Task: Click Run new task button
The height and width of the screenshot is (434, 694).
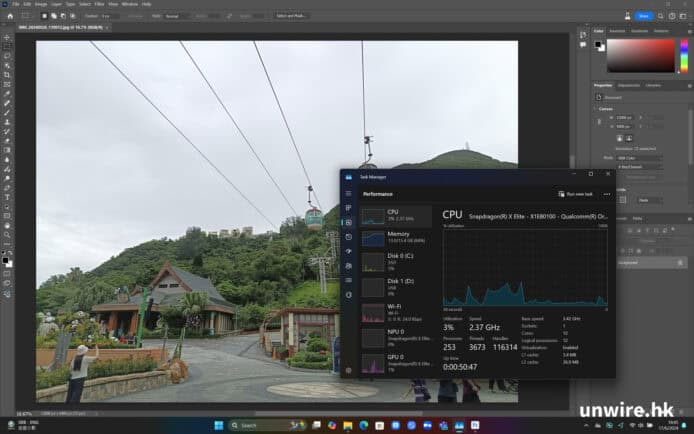Action: tap(575, 194)
